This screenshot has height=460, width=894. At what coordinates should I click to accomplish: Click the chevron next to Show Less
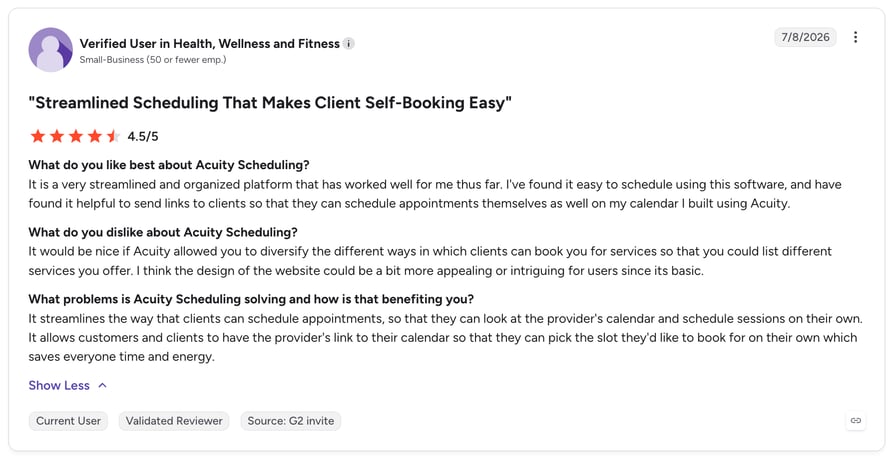click(x=103, y=385)
